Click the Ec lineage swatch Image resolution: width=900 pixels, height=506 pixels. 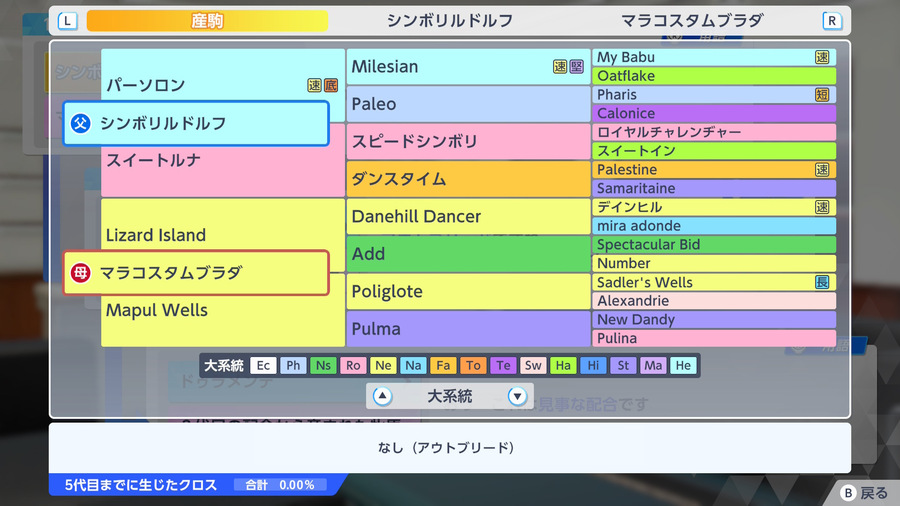pyautogui.click(x=263, y=365)
